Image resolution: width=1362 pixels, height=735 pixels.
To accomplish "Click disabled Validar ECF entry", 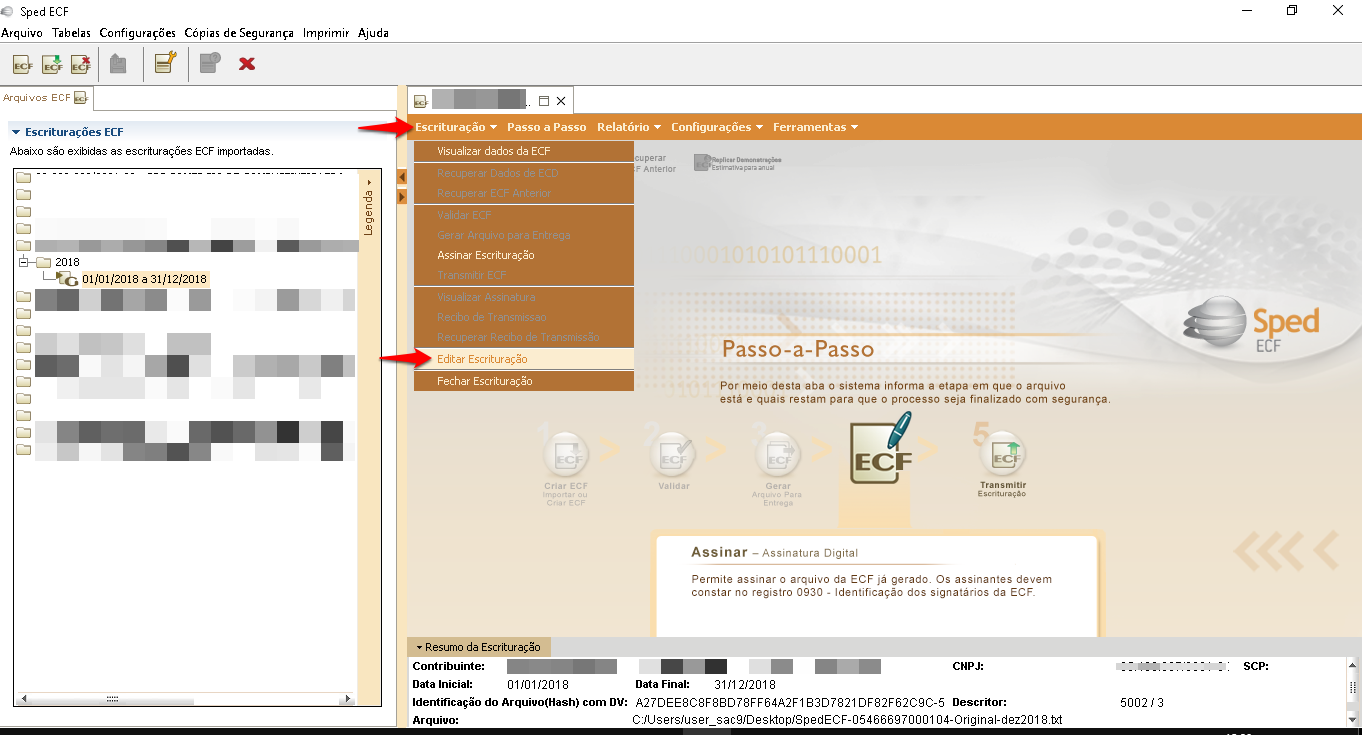I will tap(524, 215).
